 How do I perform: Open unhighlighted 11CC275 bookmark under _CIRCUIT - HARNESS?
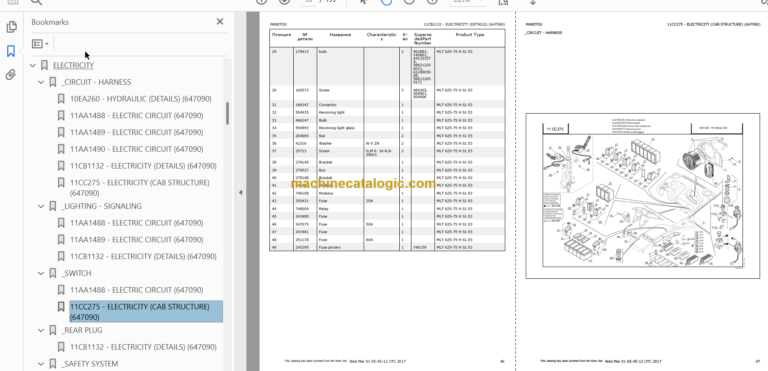(x=140, y=188)
